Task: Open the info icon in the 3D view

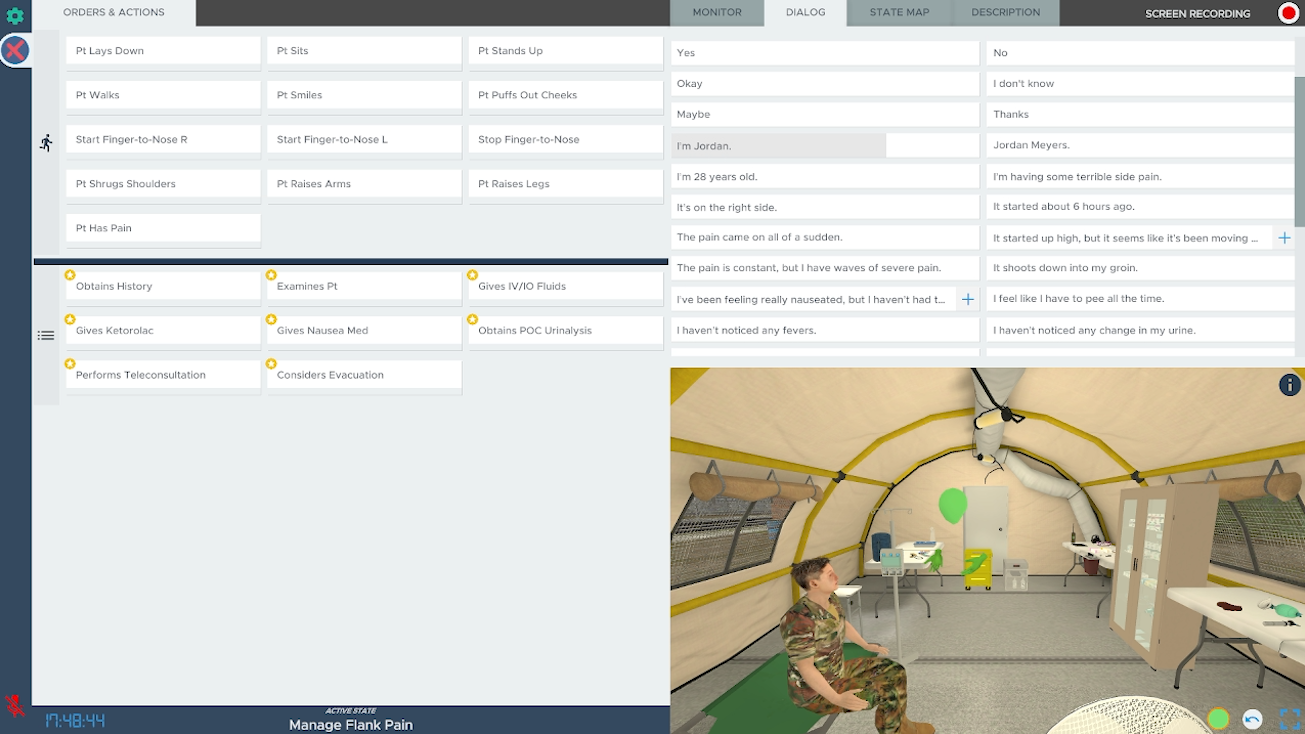Action: 1289,385
